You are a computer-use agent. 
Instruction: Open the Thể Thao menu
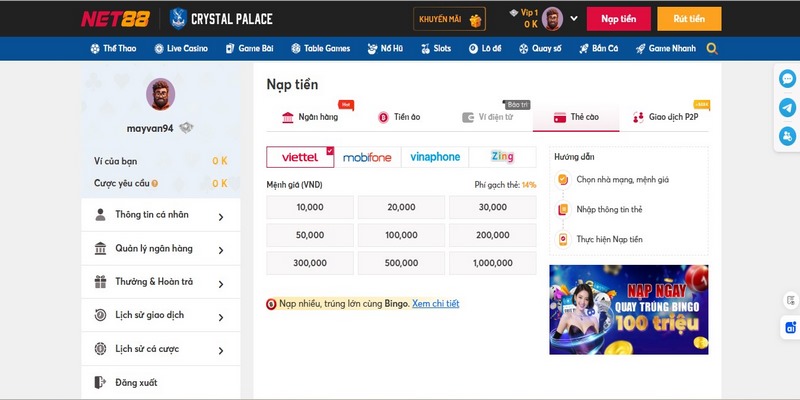coord(113,48)
